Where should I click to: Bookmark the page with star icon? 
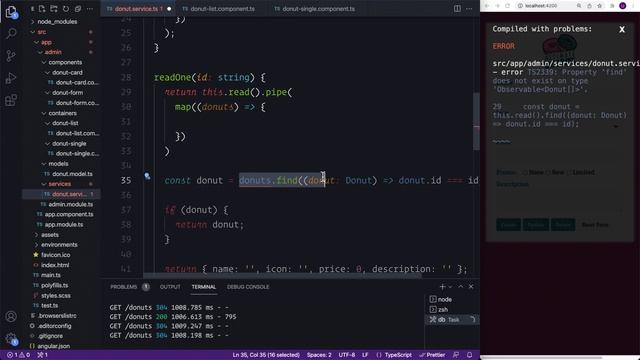tap(600, 6)
